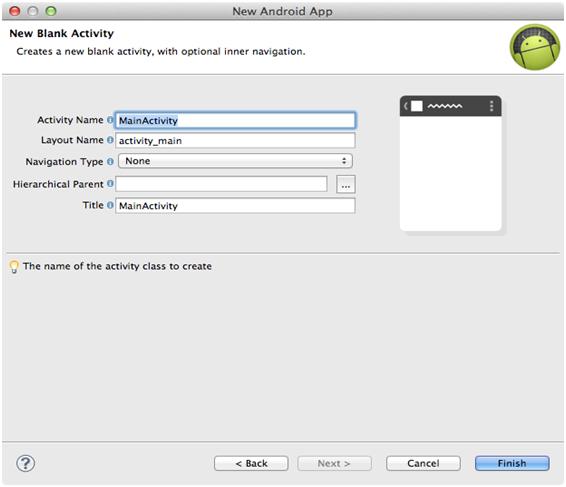Click the Android robot logo
Viewport: 566px width, 487px height.
[x=535, y=47]
